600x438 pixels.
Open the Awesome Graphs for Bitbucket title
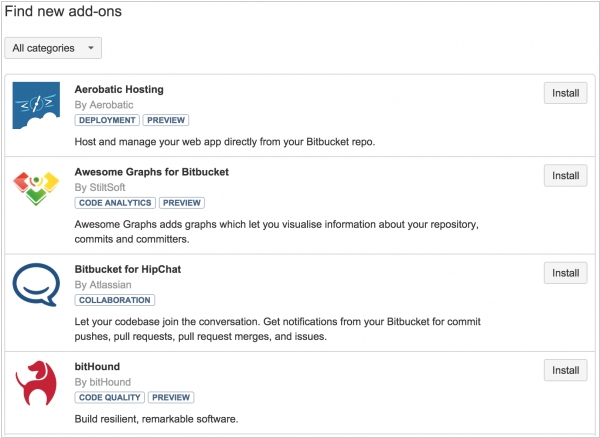(x=152, y=172)
